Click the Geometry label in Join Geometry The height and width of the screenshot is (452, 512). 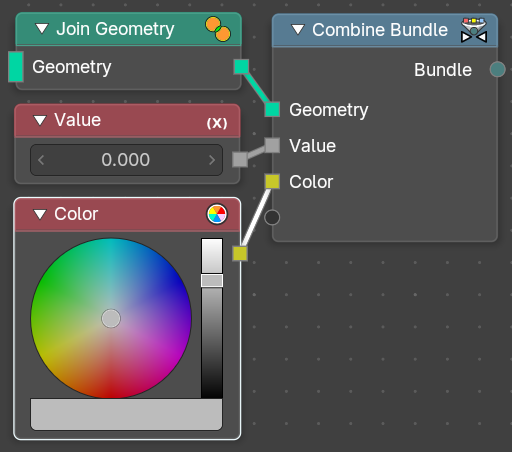[72, 67]
